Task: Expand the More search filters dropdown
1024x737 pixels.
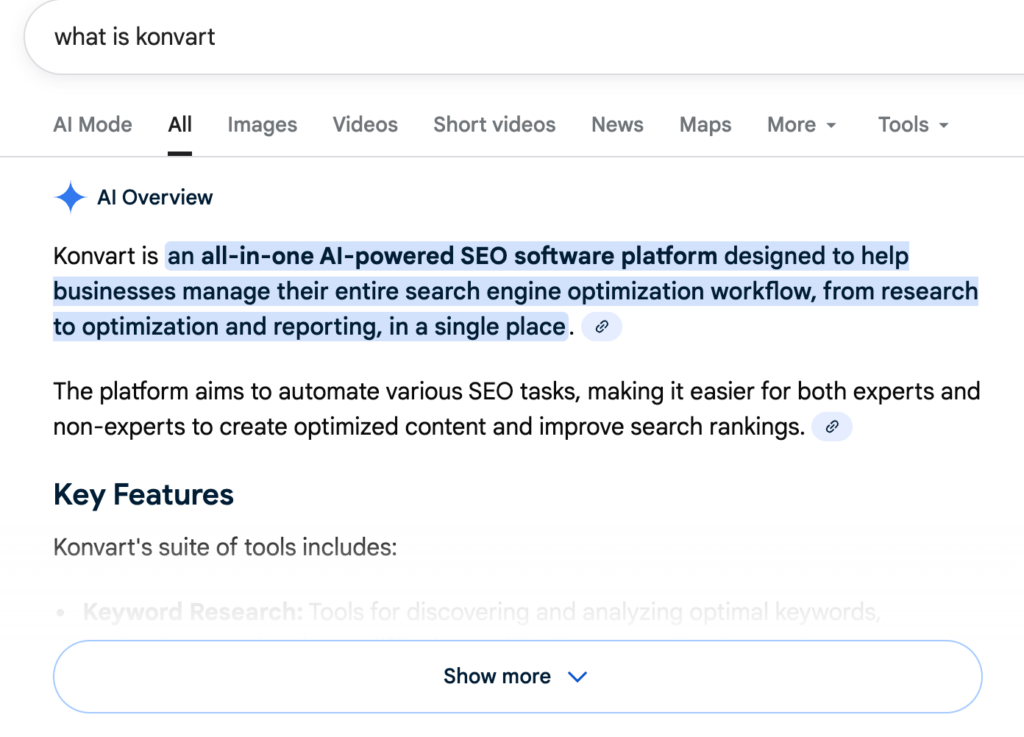Action: 802,125
